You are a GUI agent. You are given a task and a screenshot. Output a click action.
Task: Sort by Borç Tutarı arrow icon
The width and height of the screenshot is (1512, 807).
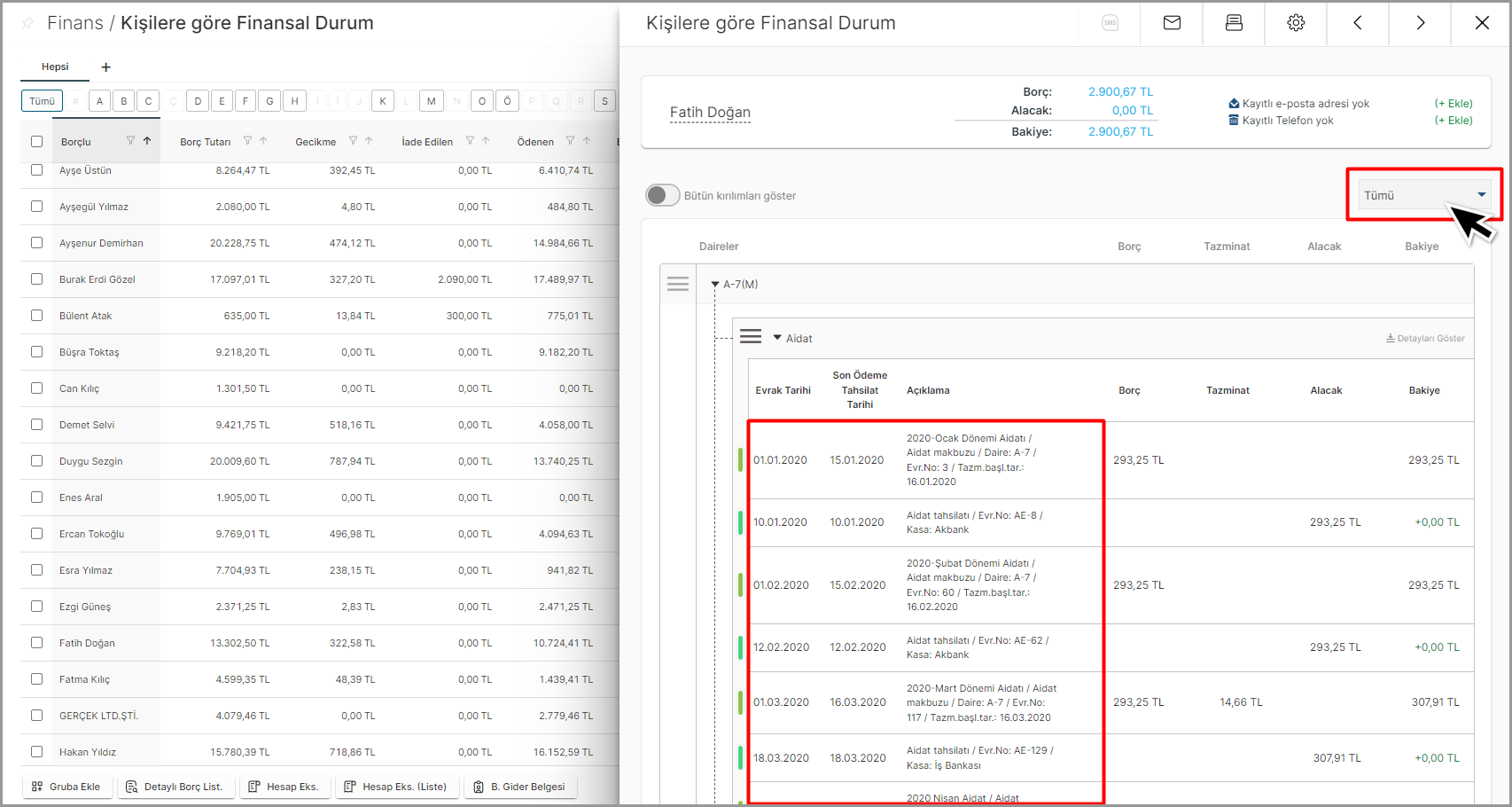tap(263, 141)
